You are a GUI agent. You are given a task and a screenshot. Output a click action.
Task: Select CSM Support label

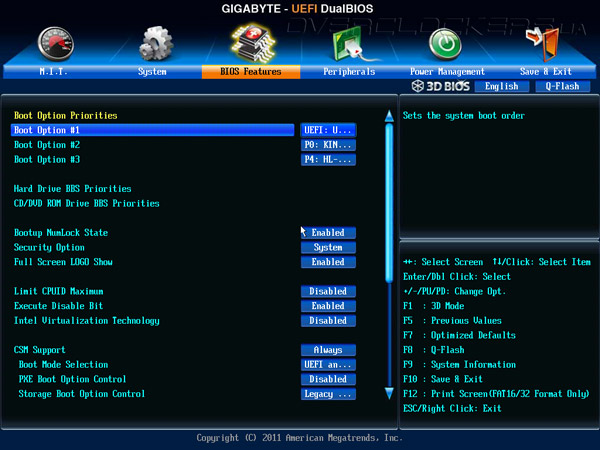(x=40, y=350)
